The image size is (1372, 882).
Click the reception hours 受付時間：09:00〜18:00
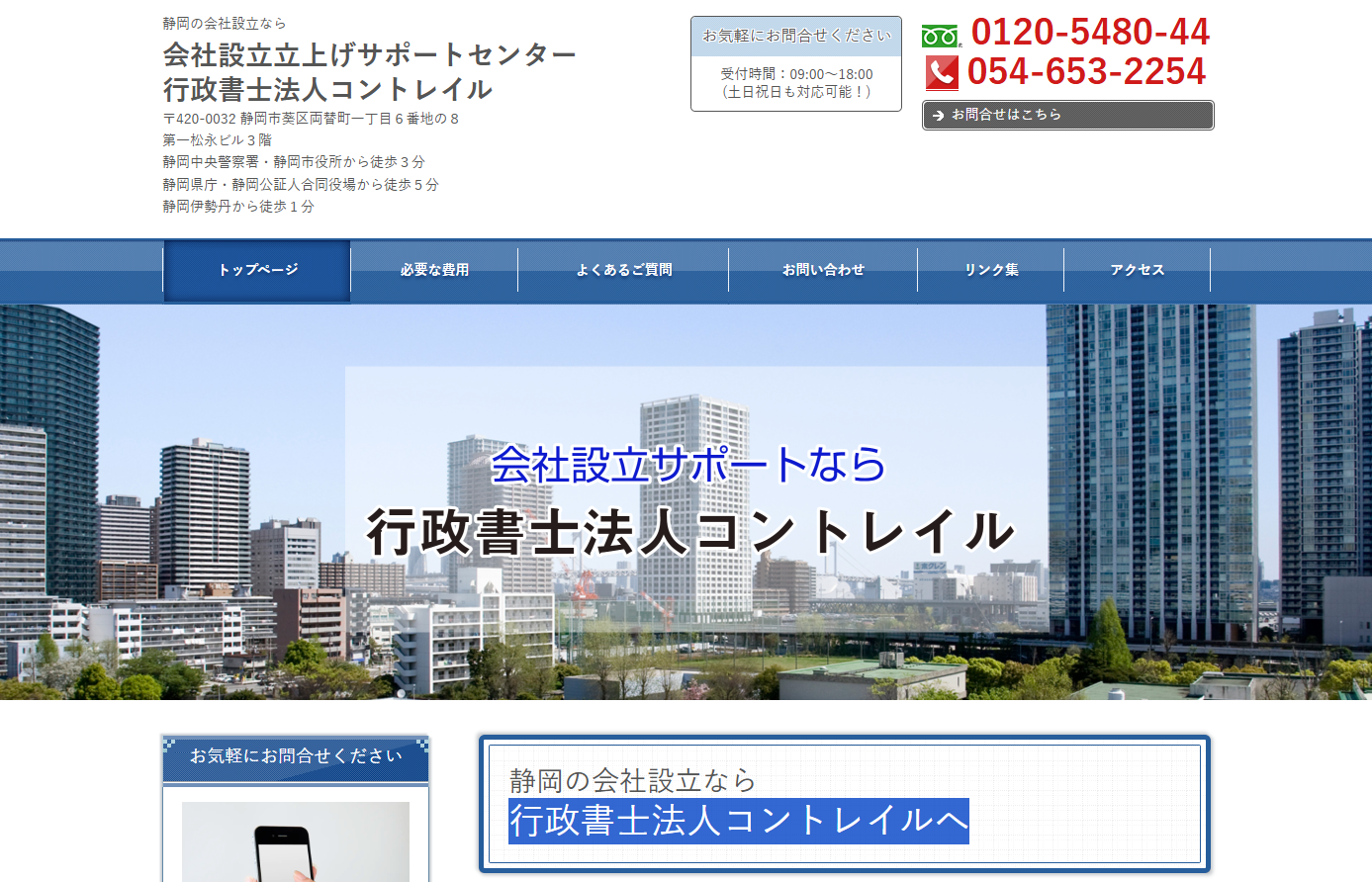tap(796, 74)
